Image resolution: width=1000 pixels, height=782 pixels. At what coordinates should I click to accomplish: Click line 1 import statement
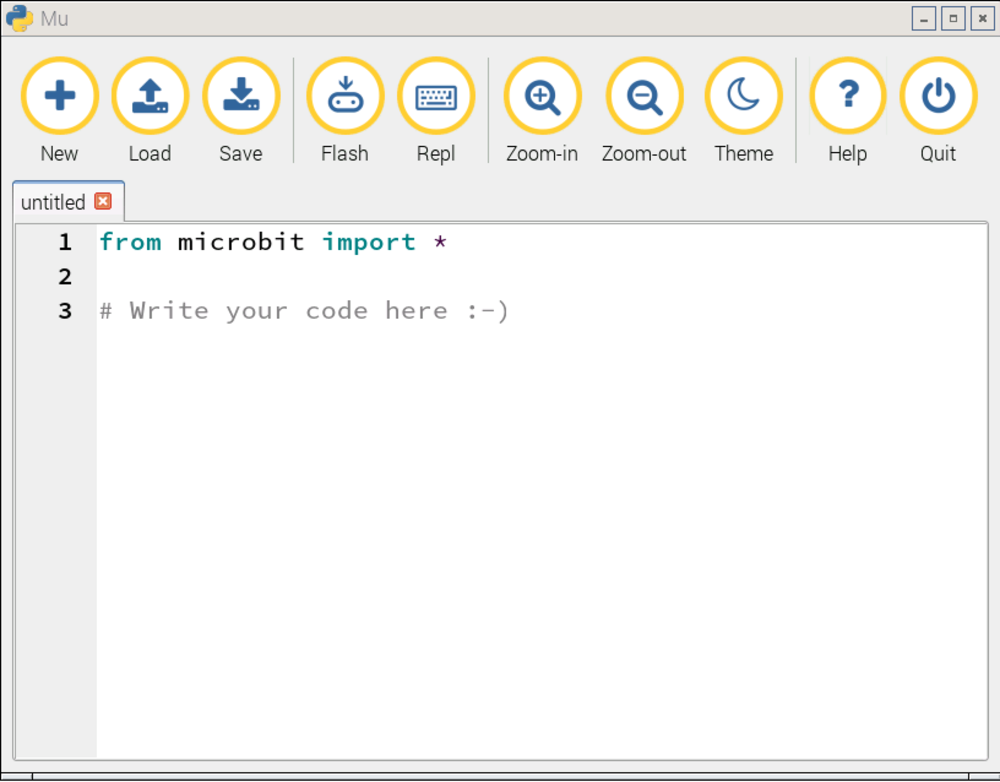click(x=273, y=242)
